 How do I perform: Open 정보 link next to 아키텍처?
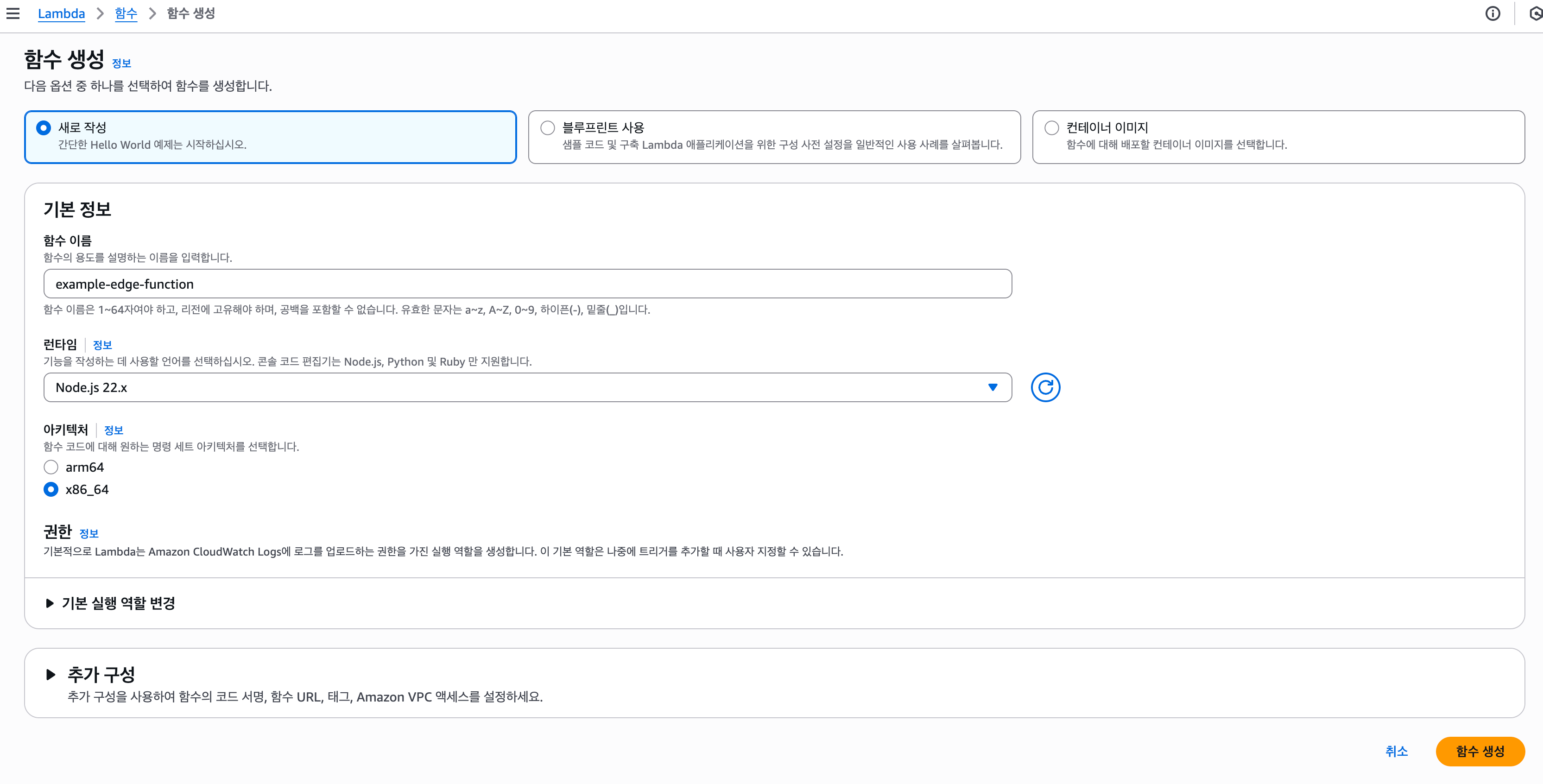(113, 430)
